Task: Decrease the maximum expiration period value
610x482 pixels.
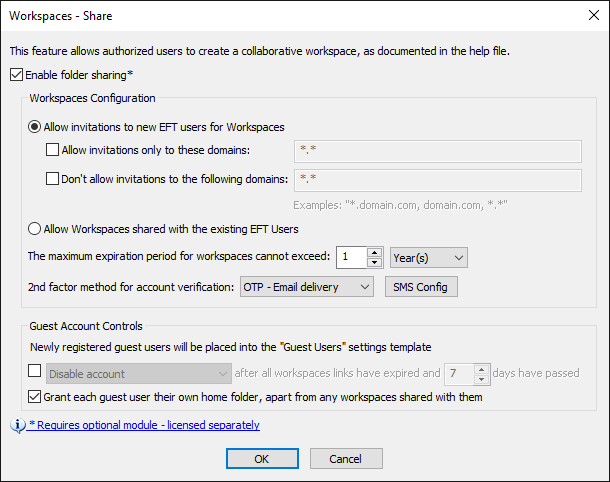Action: coord(375,263)
